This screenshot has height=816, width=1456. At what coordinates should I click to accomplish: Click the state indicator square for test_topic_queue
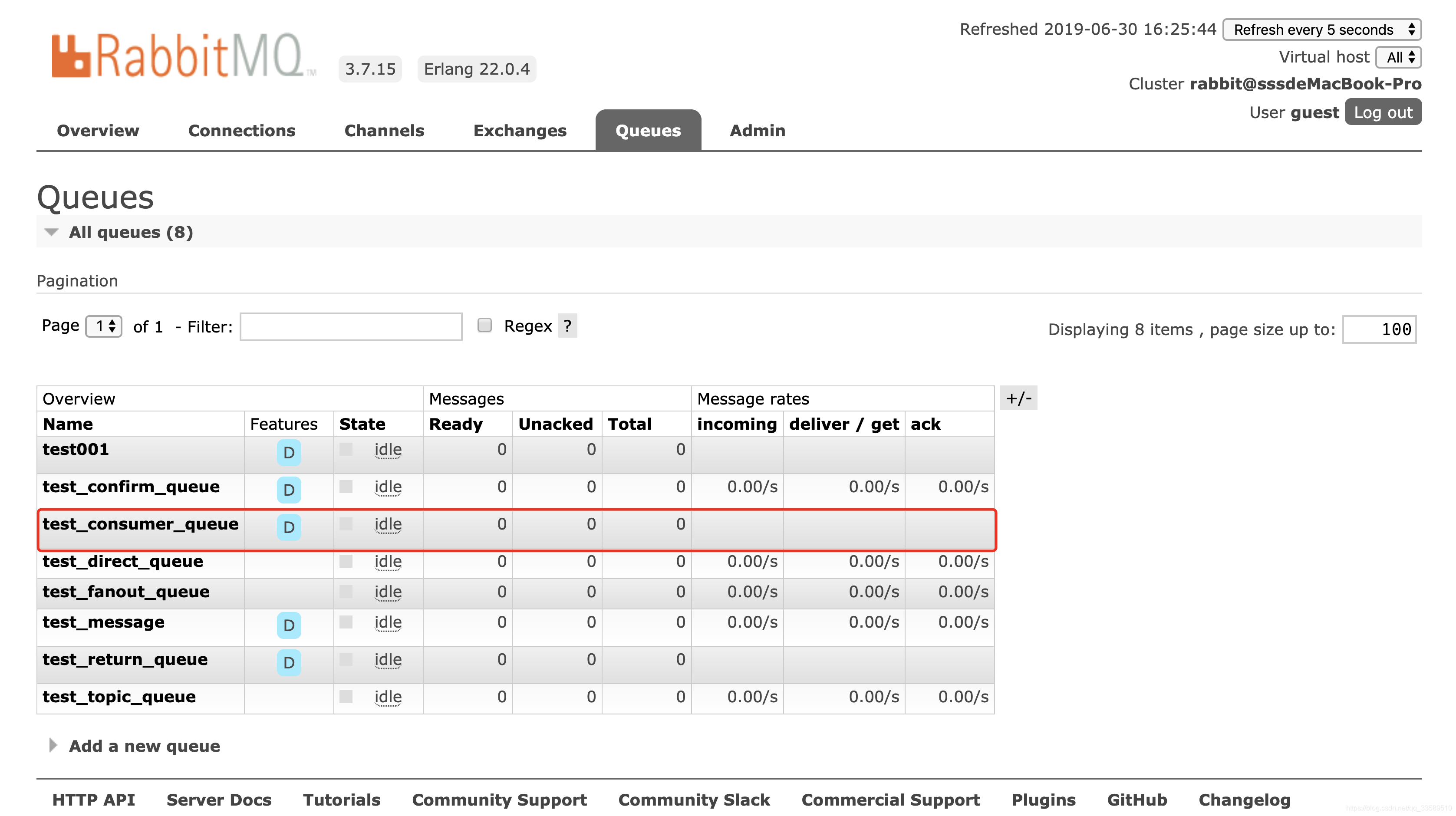point(346,697)
